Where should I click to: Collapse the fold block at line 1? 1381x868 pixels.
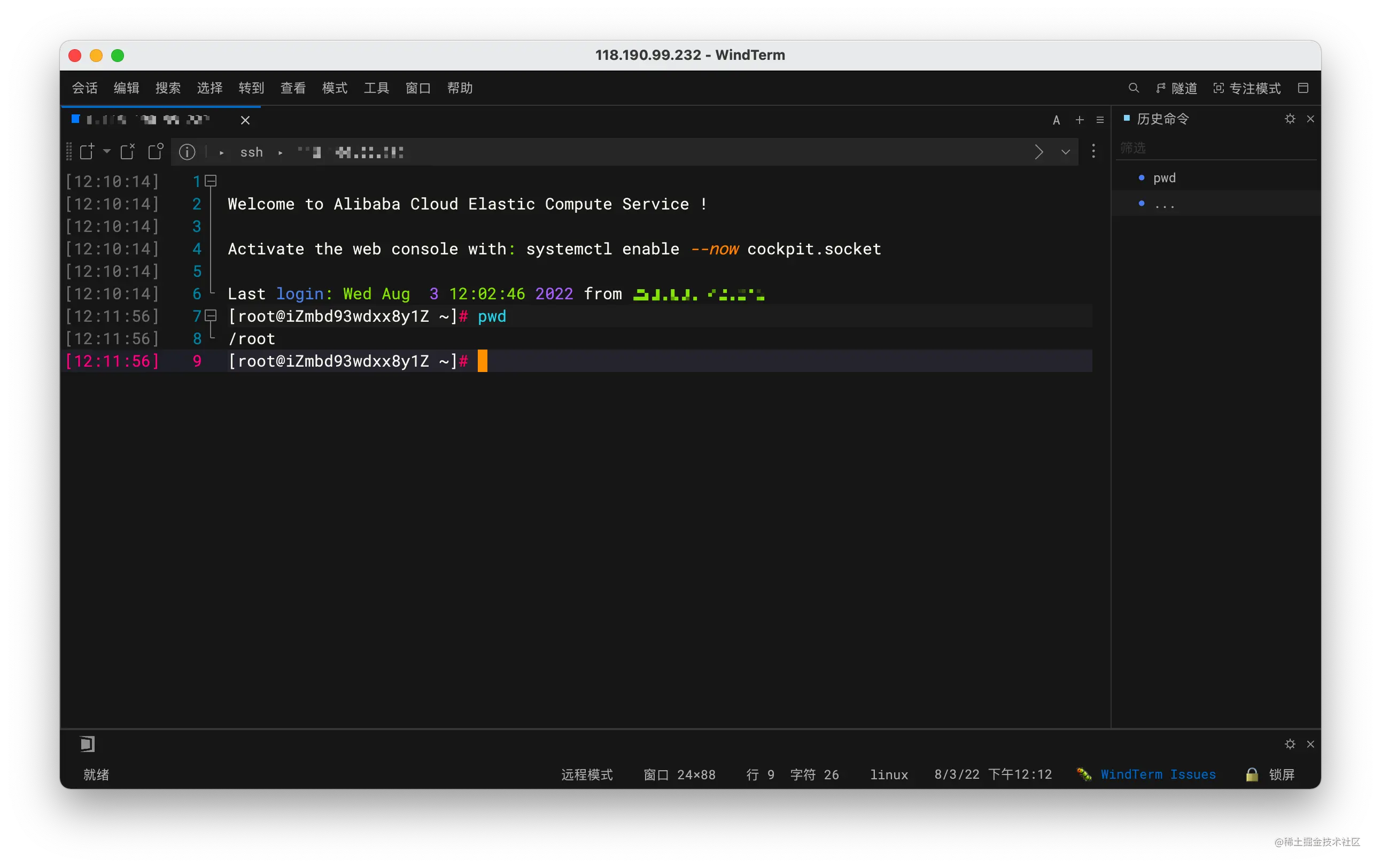tap(211, 181)
